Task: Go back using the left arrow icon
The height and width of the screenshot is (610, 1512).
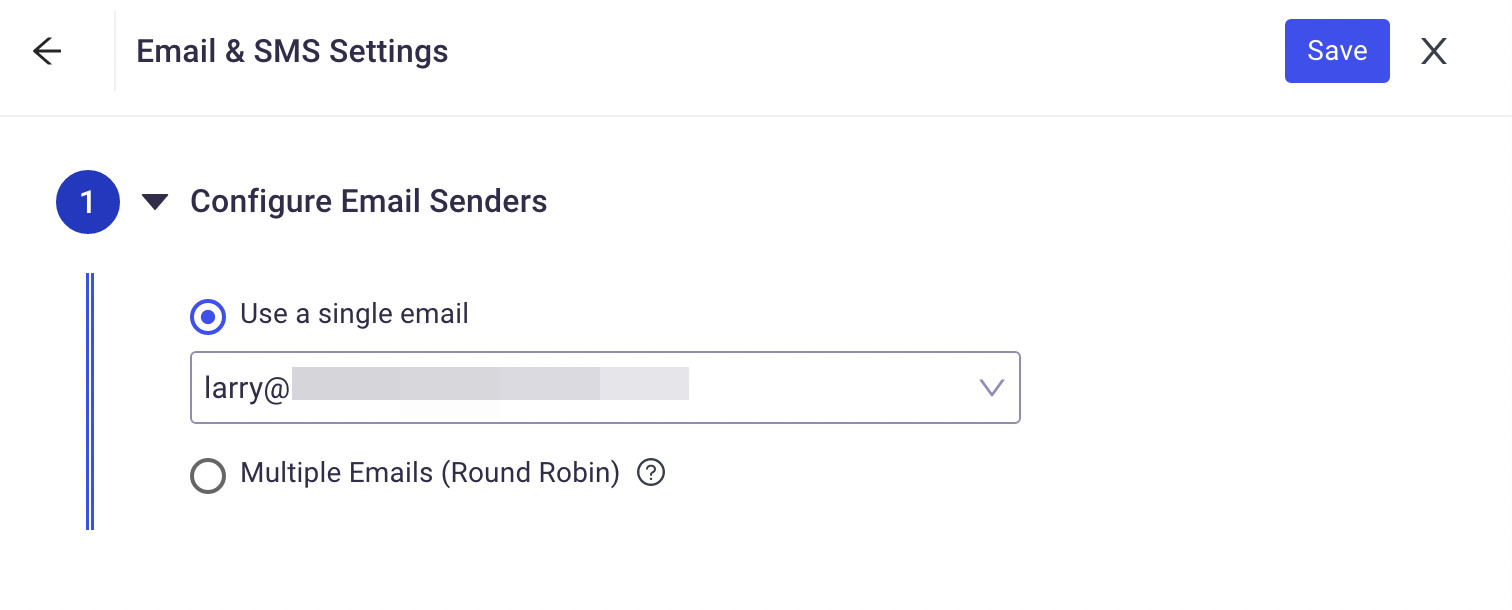Action: [47, 51]
